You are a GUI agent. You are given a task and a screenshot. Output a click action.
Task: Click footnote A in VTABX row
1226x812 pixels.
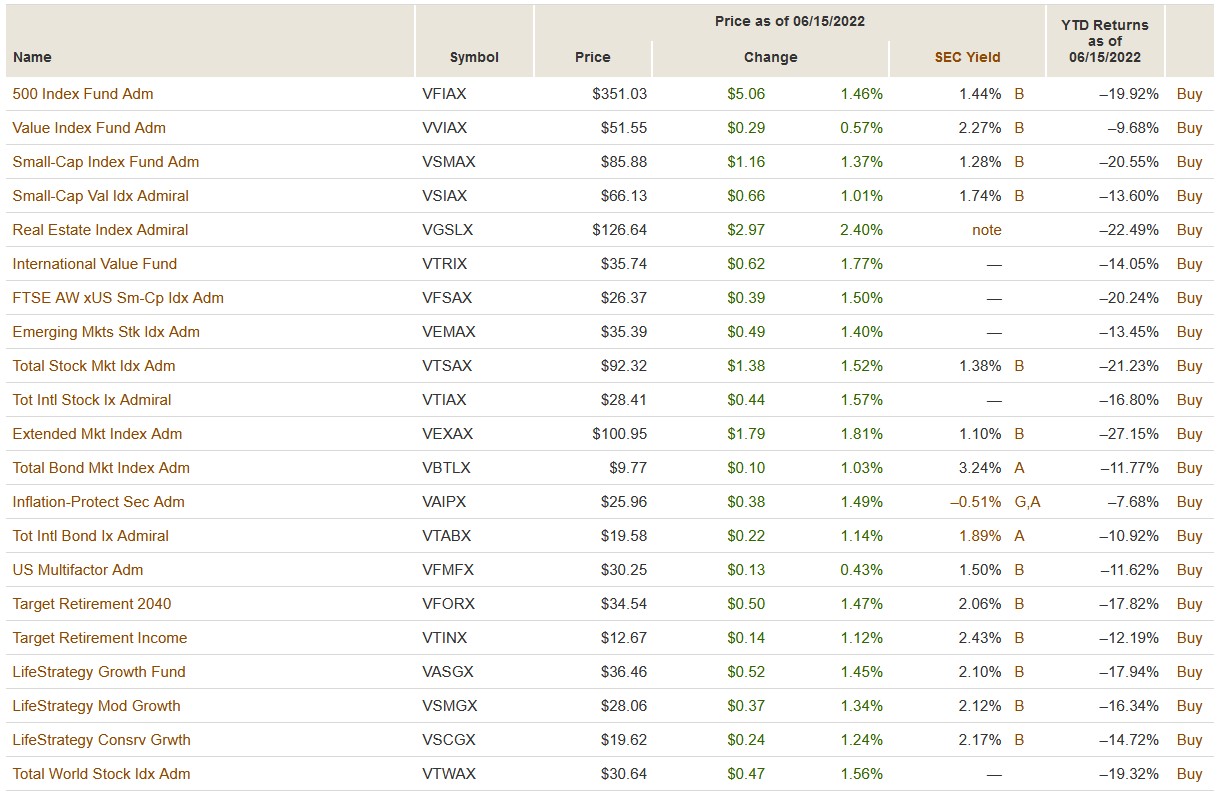(x=1019, y=536)
